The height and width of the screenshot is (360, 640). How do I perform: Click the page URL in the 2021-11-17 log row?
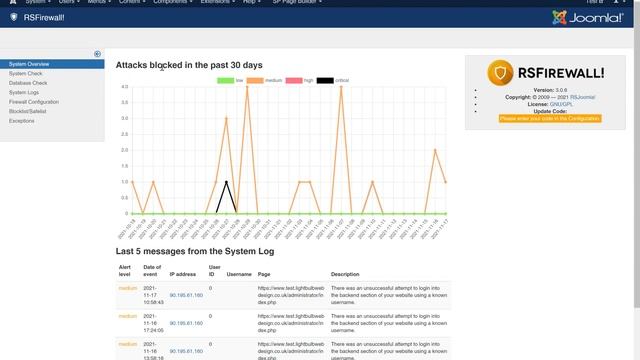coord(291,295)
